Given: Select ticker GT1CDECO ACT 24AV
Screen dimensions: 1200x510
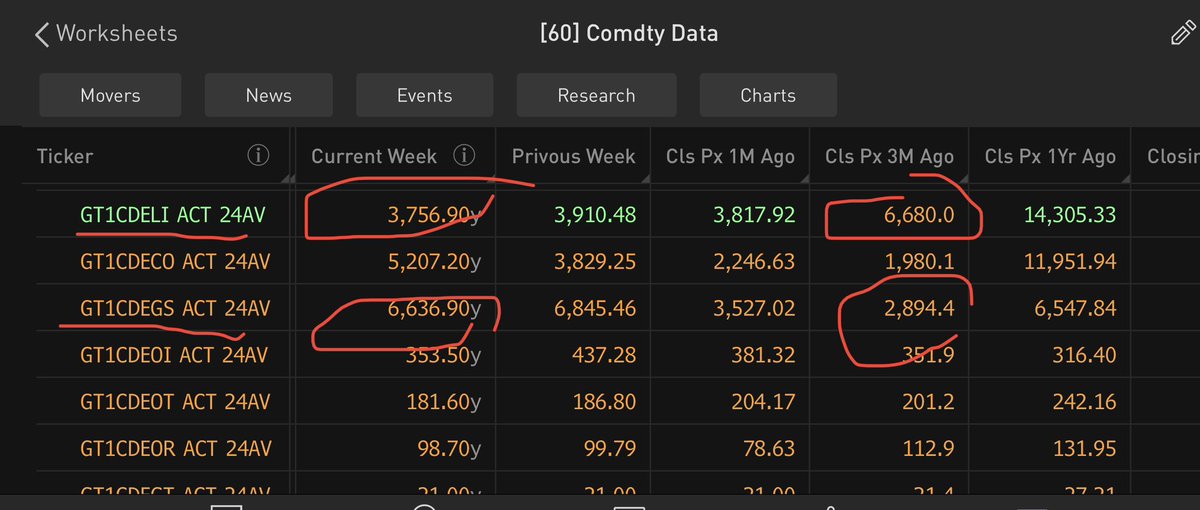Looking at the screenshot, I should (174, 261).
